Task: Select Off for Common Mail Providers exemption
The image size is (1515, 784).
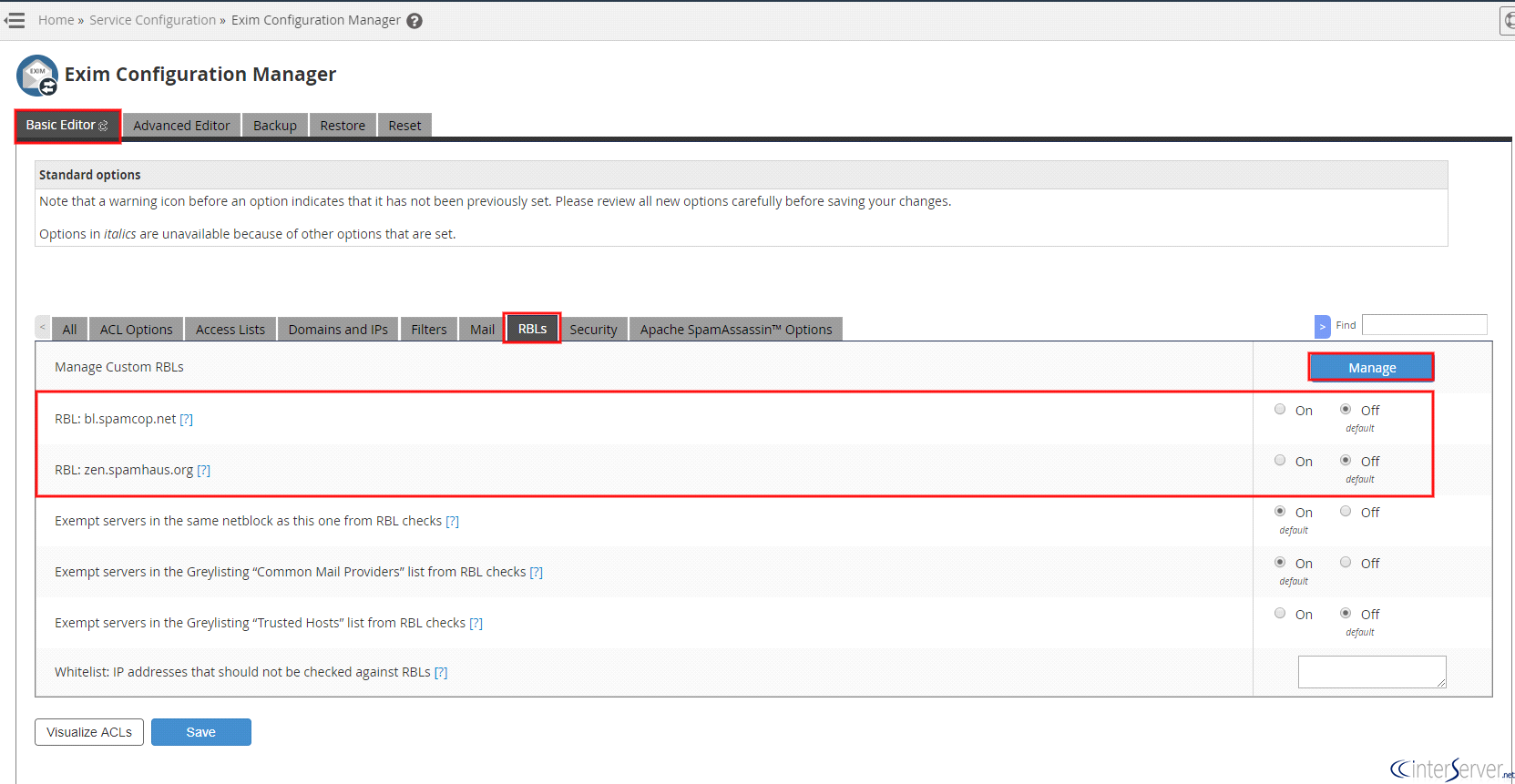Action: [x=1346, y=563]
